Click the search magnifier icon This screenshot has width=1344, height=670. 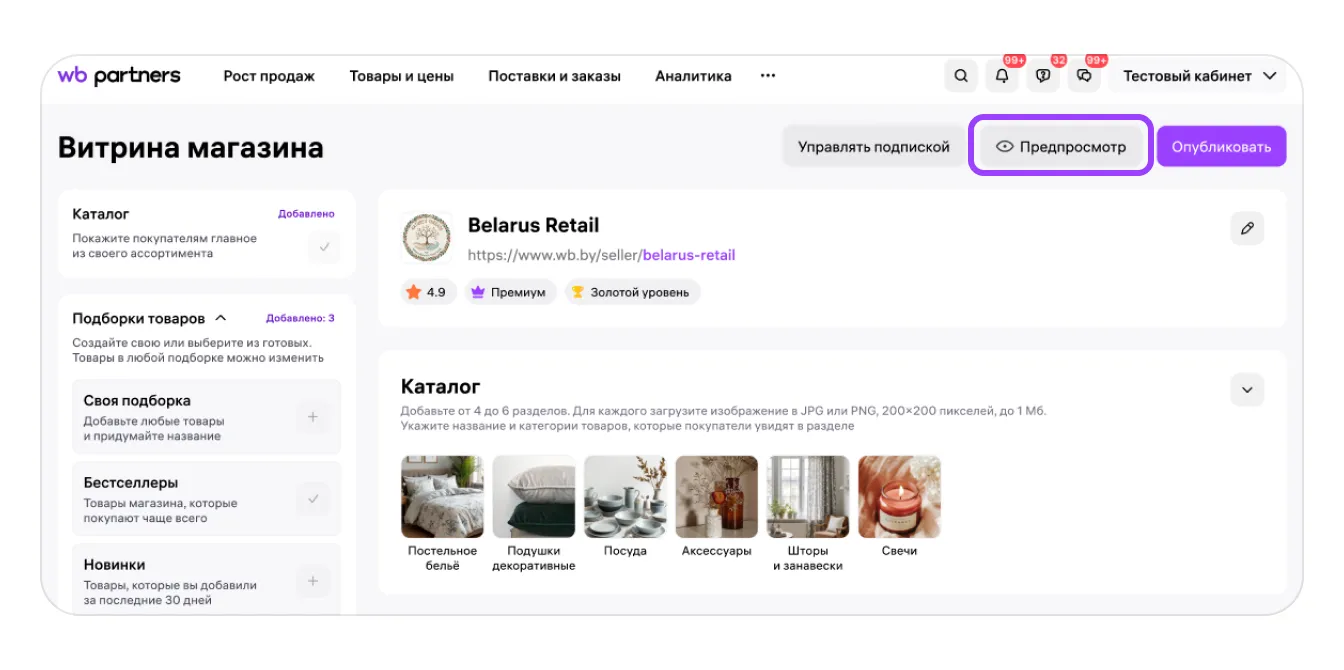(961, 76)
